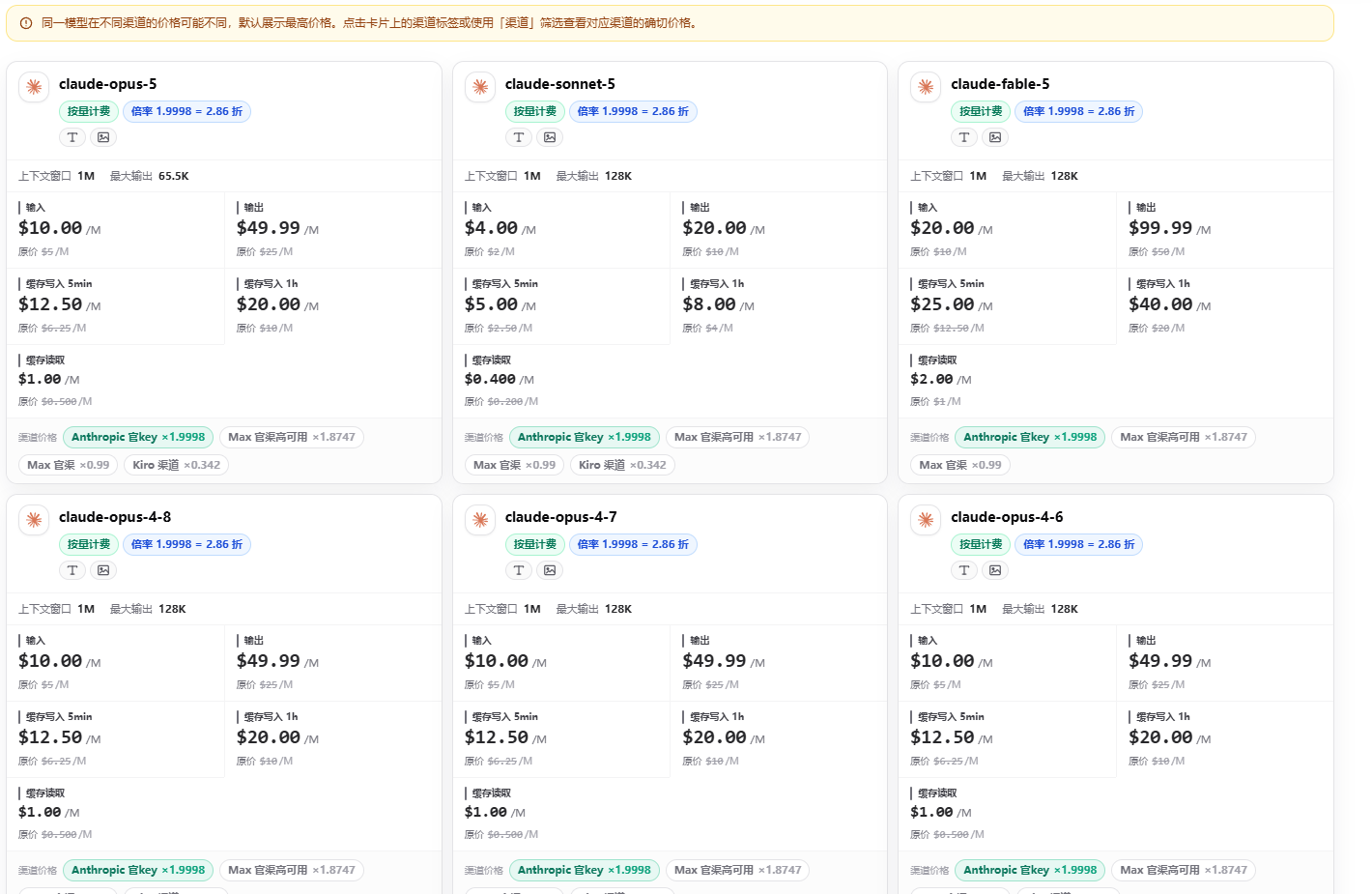
Task: Click the image modality icon on claude-fable-5
Action: (x=995, y=137)
